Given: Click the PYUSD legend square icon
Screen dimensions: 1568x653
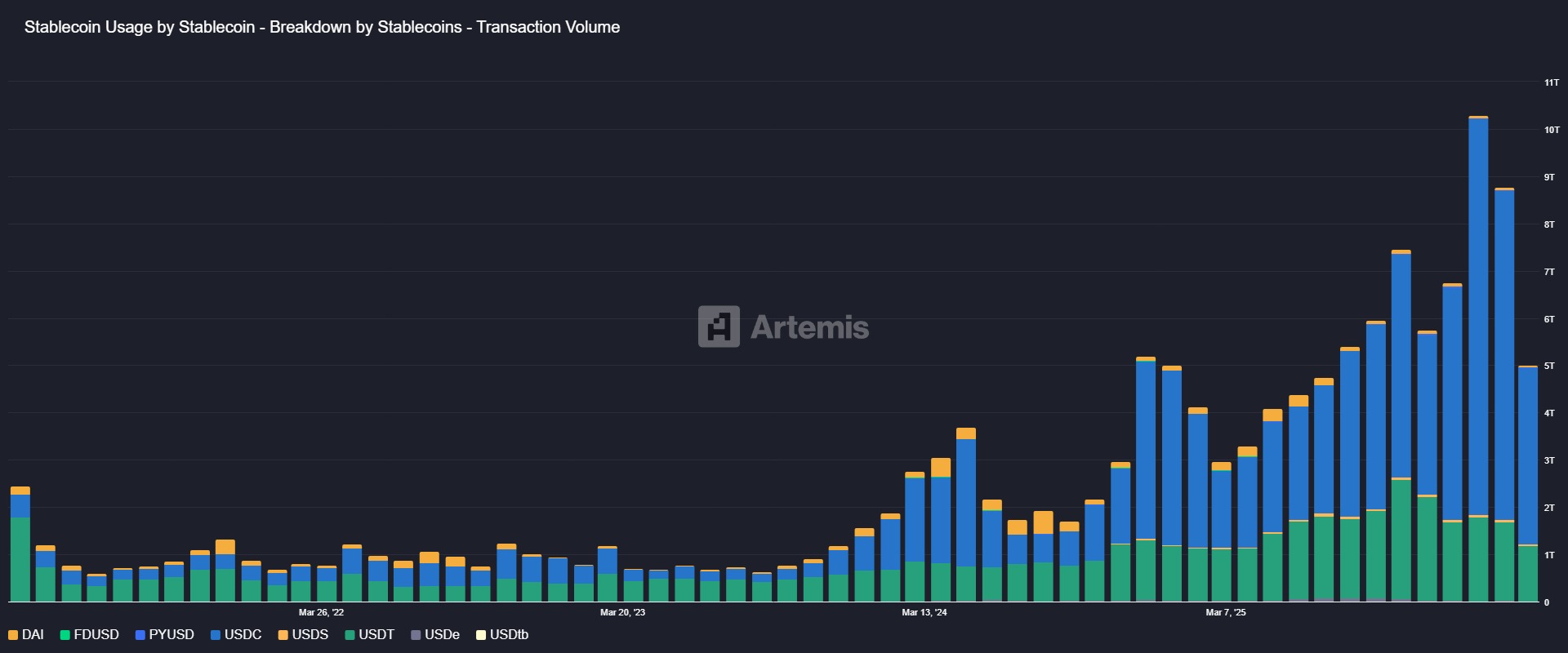Looking at the screenshot, I should (140, 635).
